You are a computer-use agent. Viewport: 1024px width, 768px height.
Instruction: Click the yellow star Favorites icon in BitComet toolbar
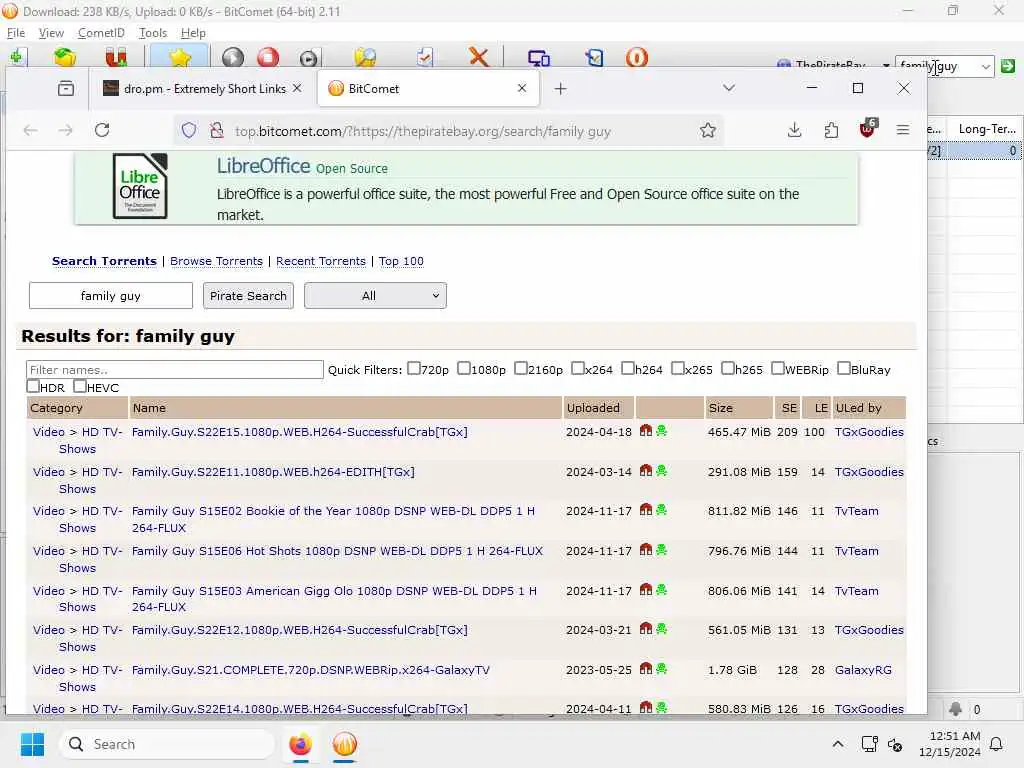pyautogui.click(x=180, y=57)
